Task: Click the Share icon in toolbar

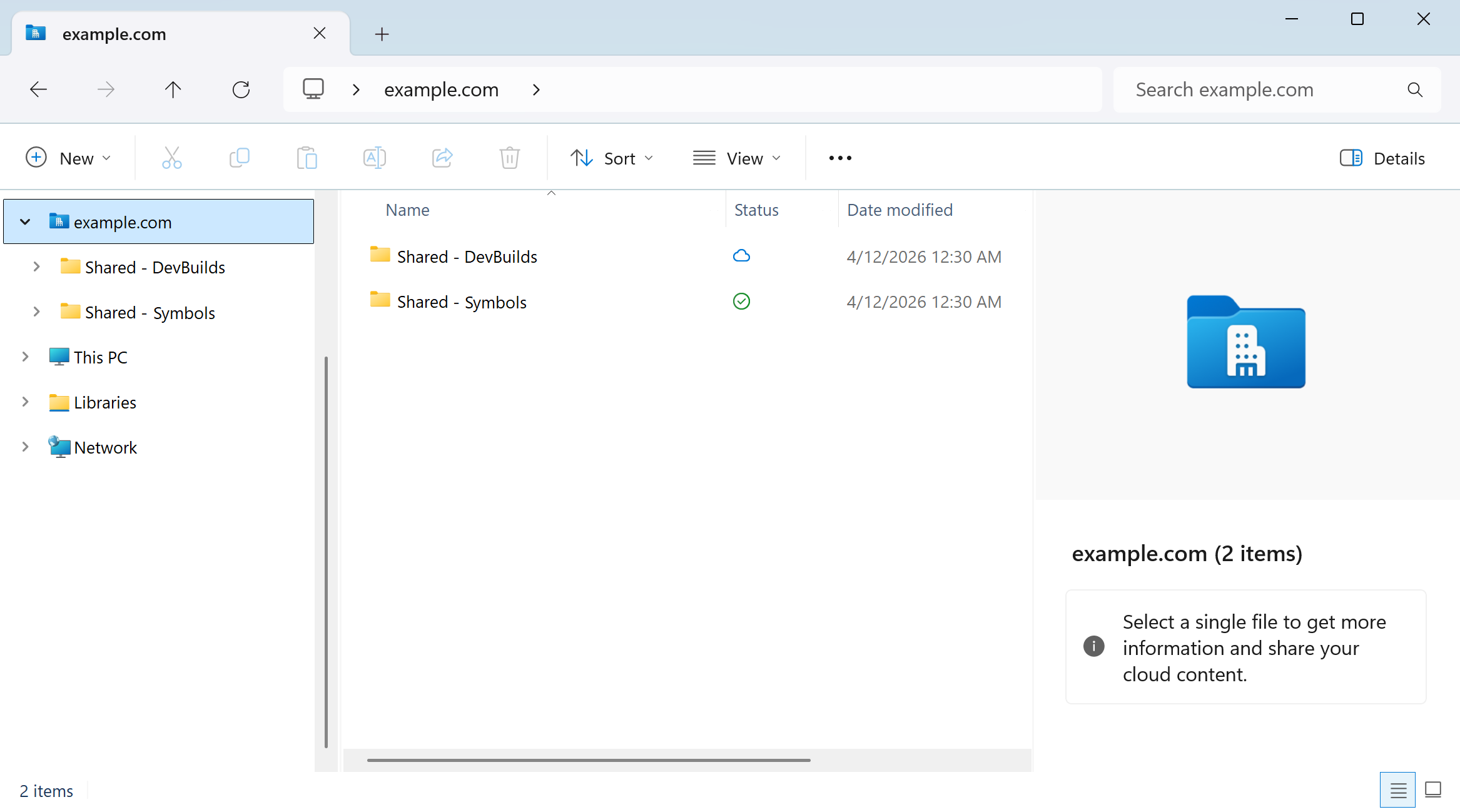Action: pos(442,158)
